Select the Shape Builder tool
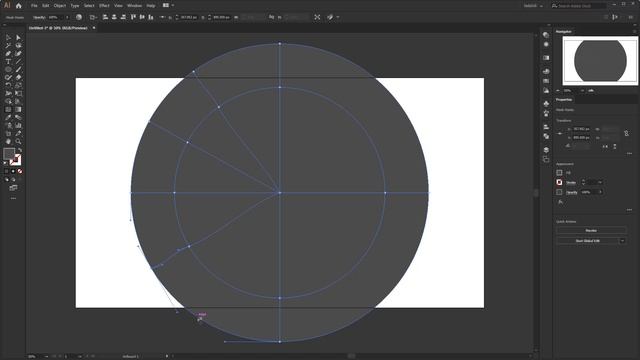640x360 pixels. 8,101
